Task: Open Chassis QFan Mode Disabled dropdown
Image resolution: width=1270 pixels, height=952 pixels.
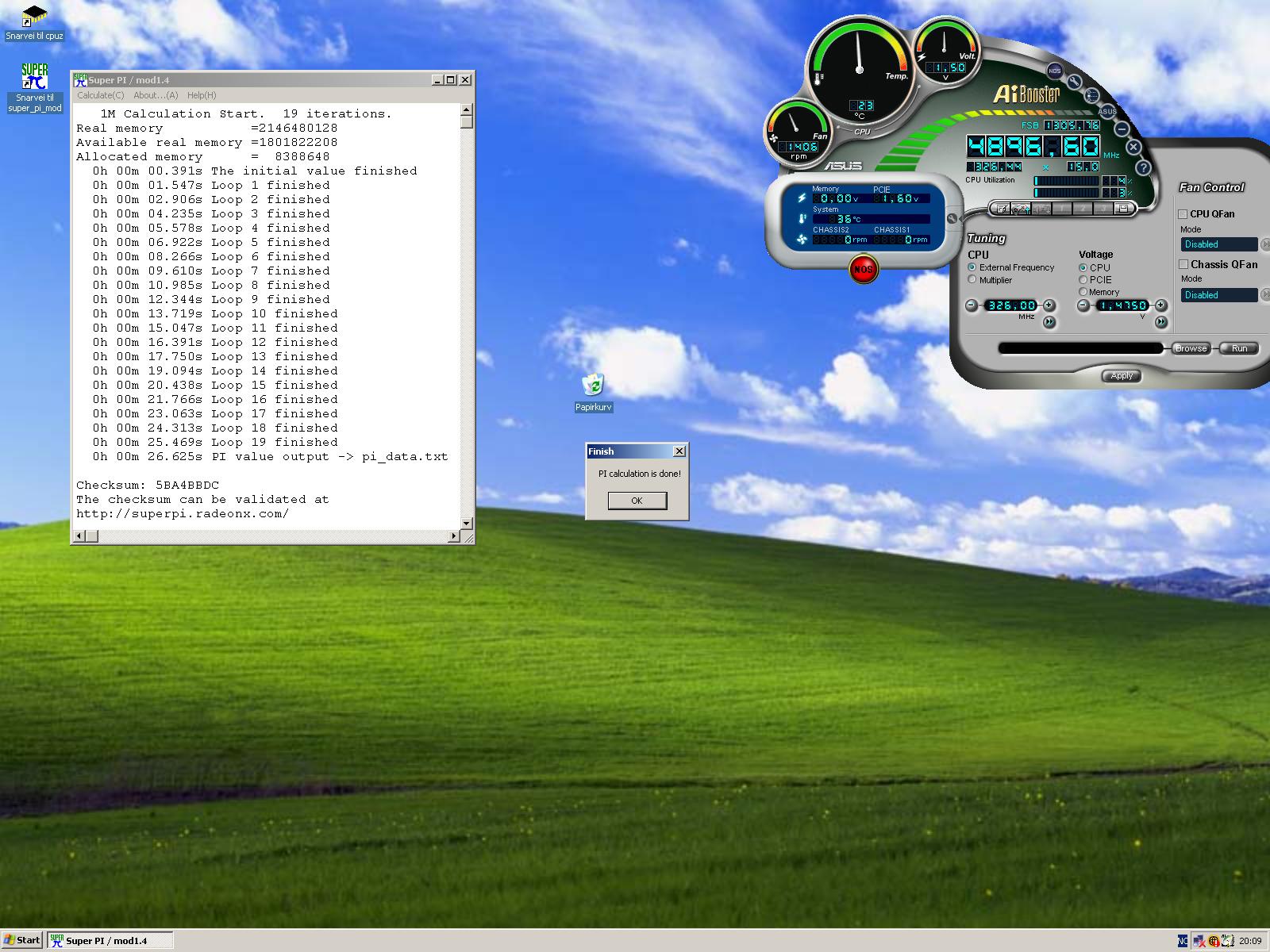Action: (x=1220, y=295)
